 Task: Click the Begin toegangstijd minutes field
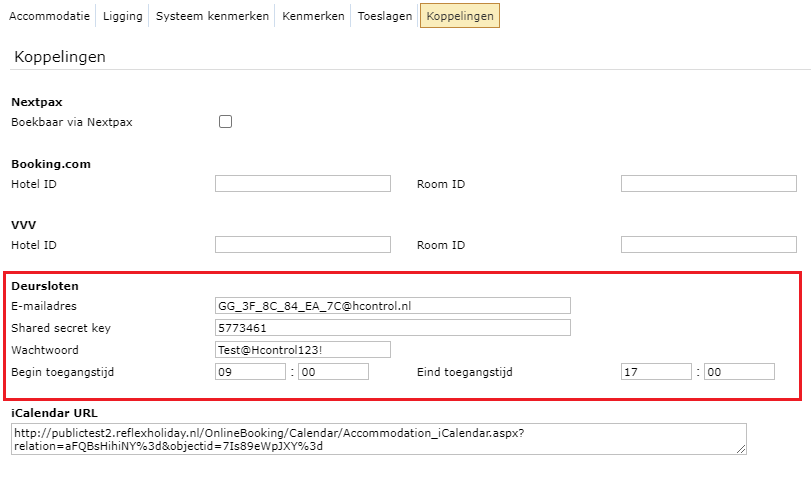point(333,372)
